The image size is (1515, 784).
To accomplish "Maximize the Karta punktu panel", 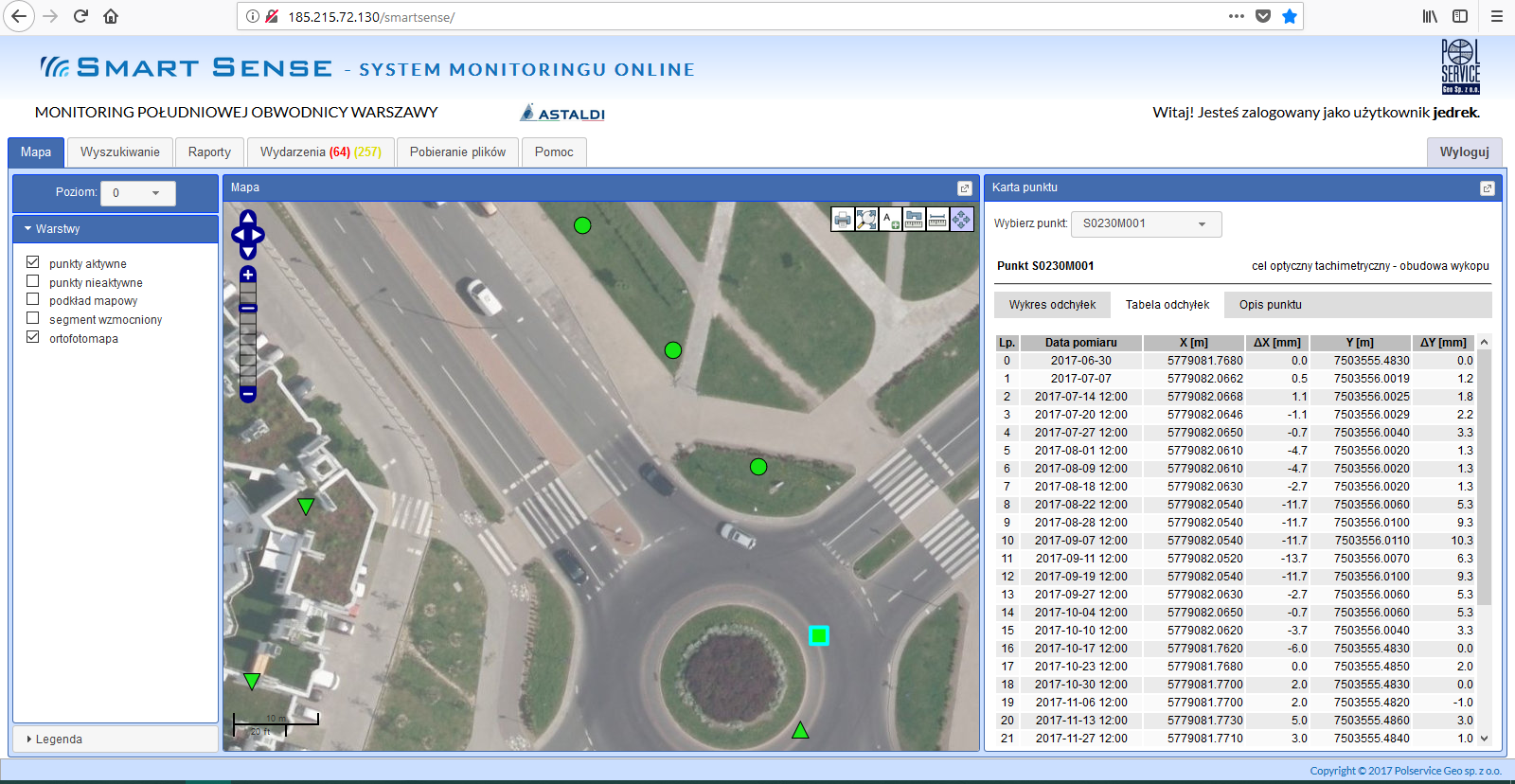I will click(x=1487, y=188).
